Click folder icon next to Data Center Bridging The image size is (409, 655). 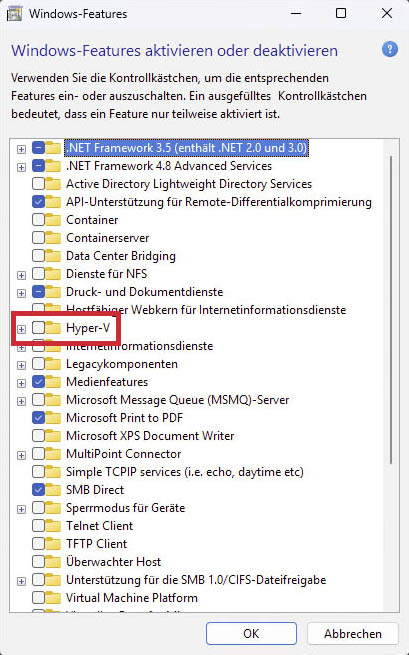53,256
